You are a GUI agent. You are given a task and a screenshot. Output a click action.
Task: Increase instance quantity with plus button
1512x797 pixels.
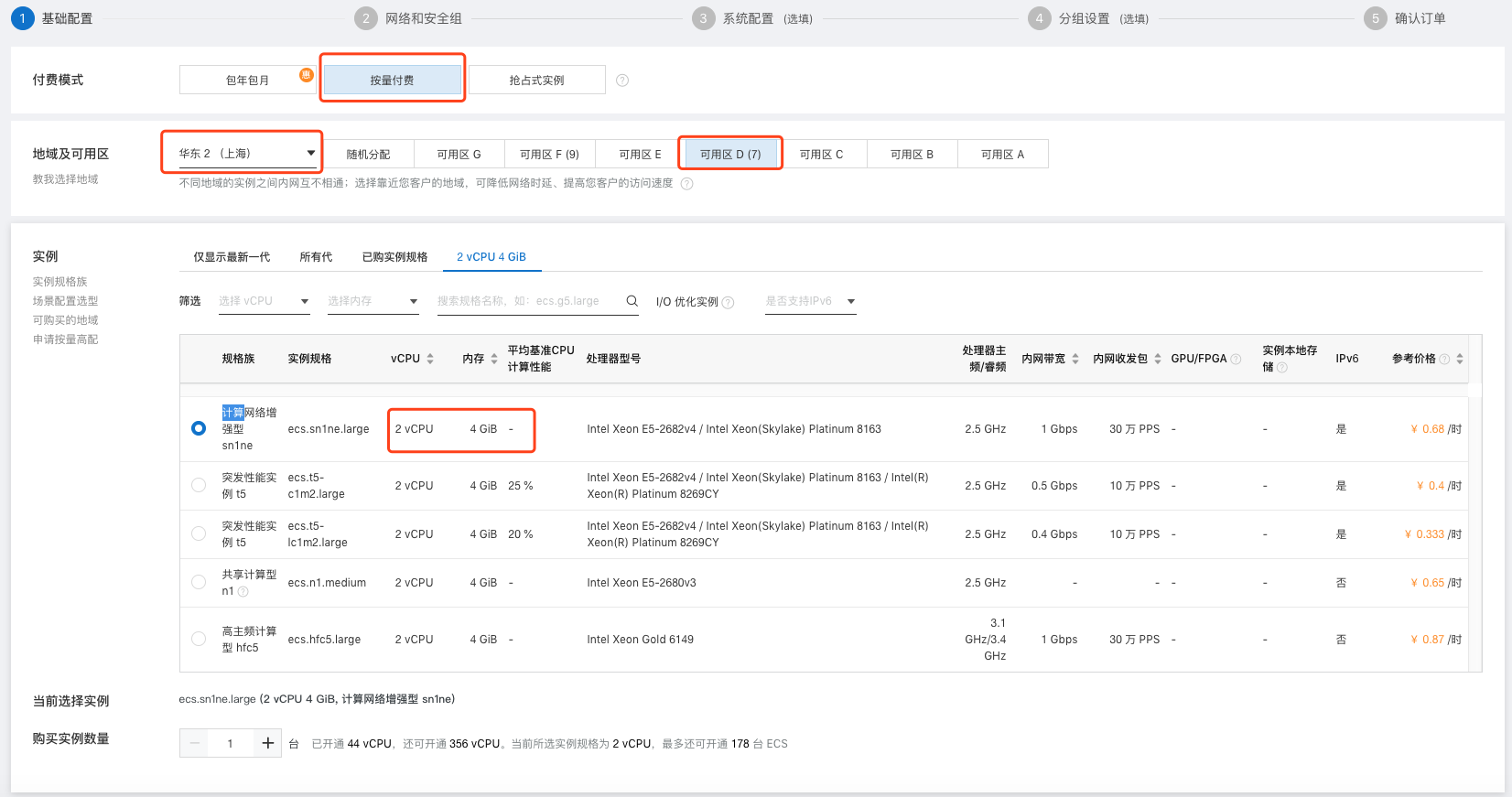click(x=267, y=743)
